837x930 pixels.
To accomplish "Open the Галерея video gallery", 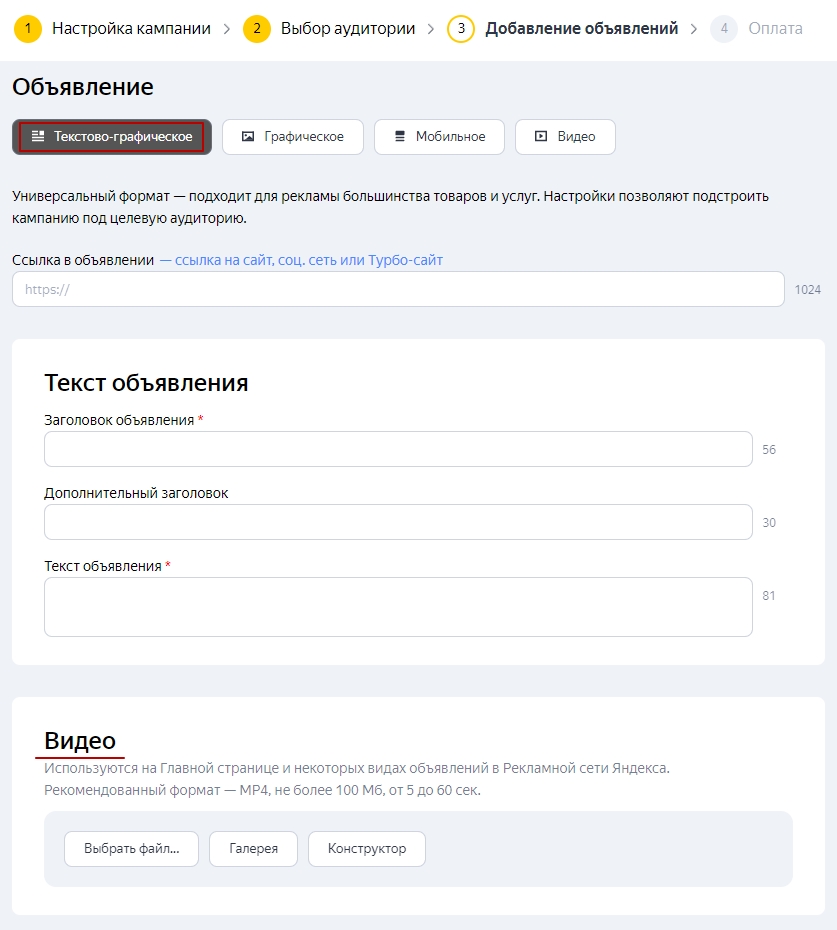I will tap(253, 849).
